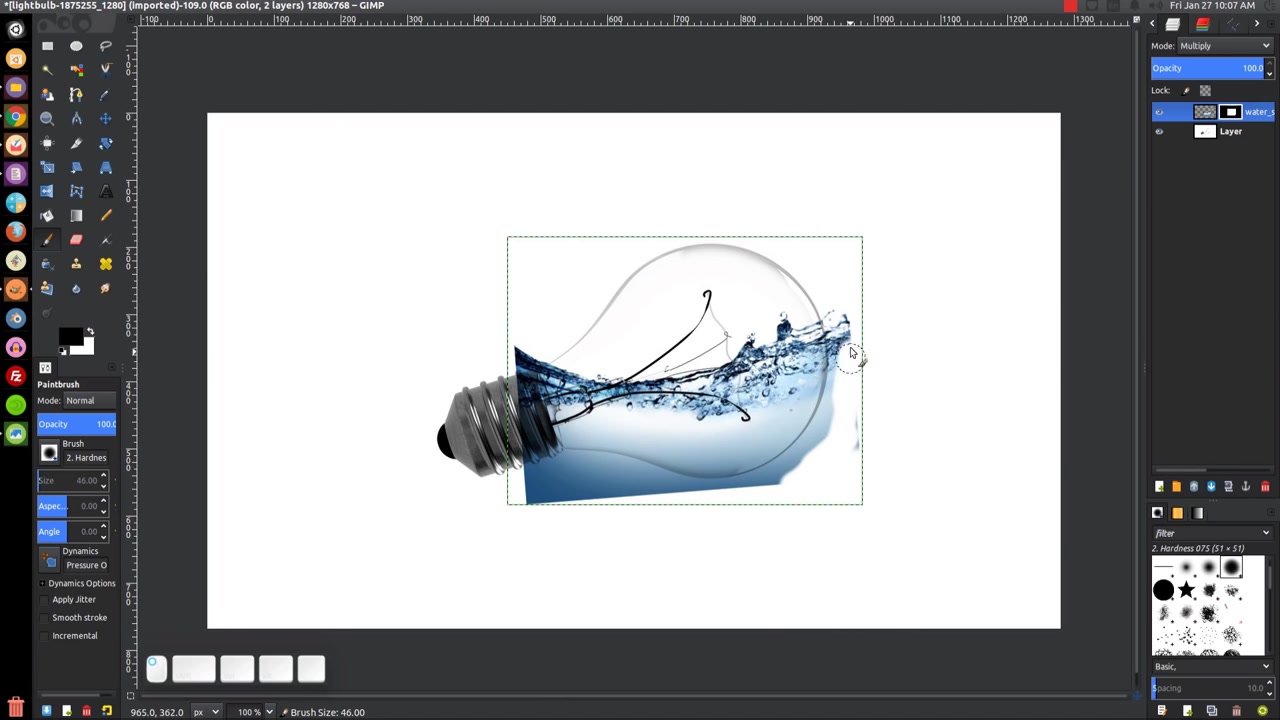Click the black foreground color swatch
This screenshot has width=1280, height=720.
point(69,338)
